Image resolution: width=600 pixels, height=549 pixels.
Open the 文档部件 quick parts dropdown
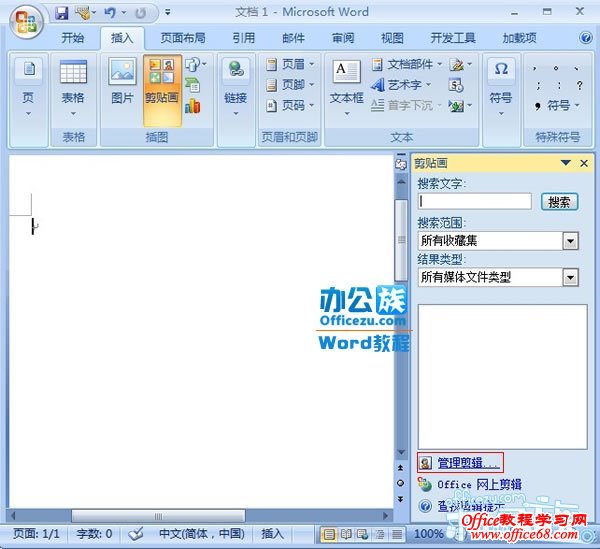[439, 64]
